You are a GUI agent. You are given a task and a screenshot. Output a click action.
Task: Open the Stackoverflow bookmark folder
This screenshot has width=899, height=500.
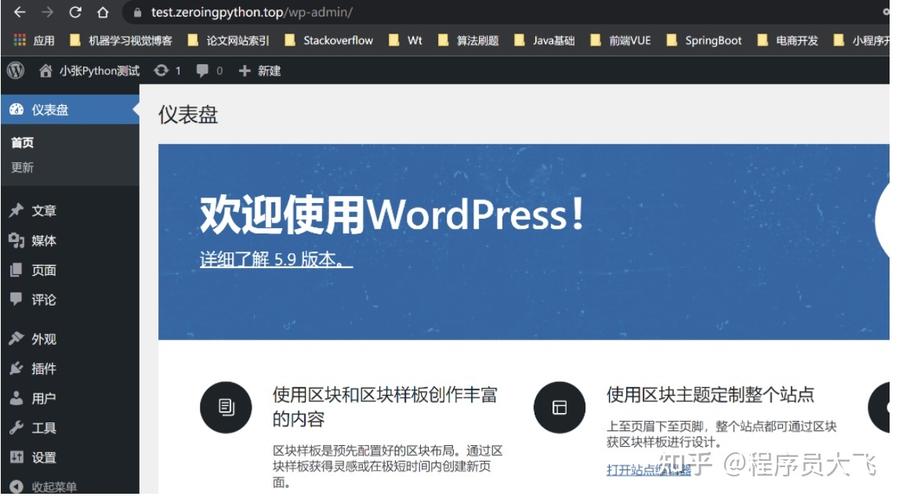coord(329,40)
